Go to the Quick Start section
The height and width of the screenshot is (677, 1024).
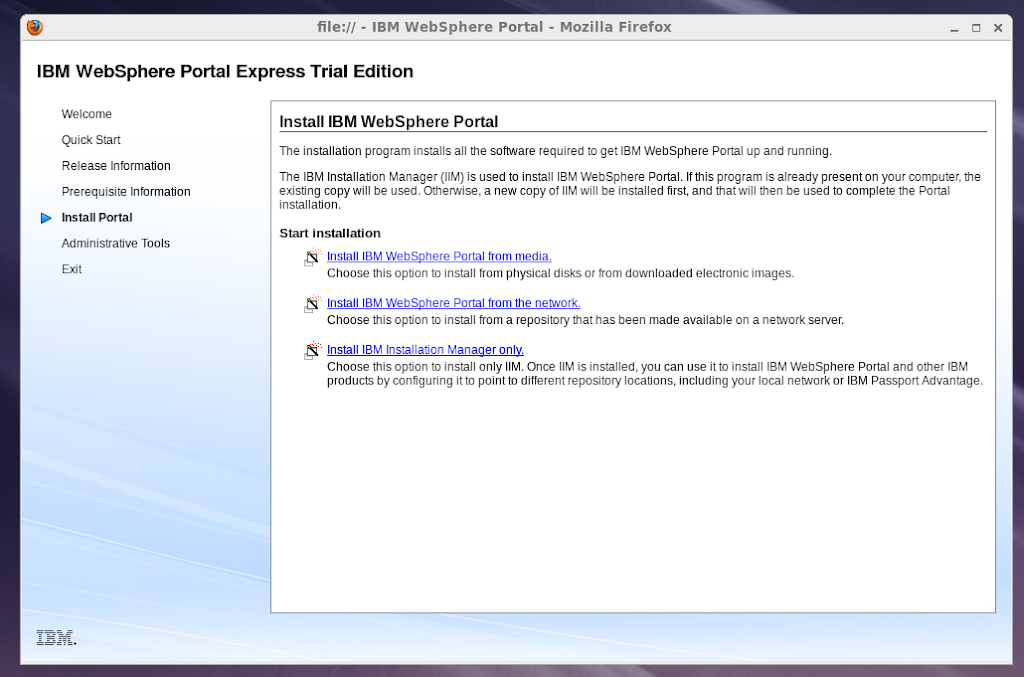coord(91,140)
